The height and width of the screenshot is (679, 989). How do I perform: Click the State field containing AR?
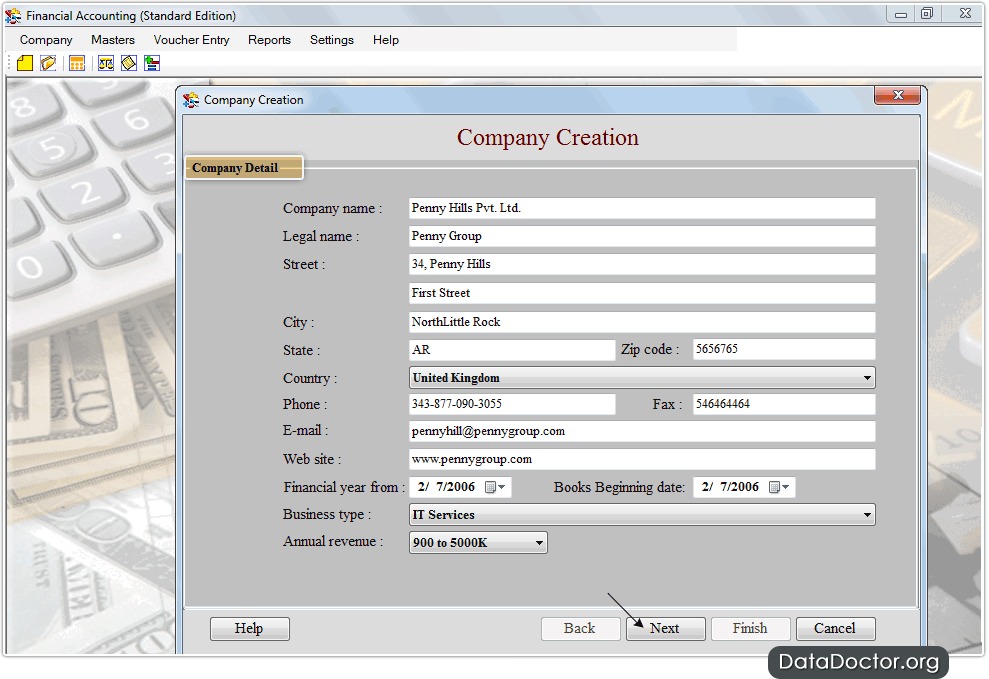[512, 350]
